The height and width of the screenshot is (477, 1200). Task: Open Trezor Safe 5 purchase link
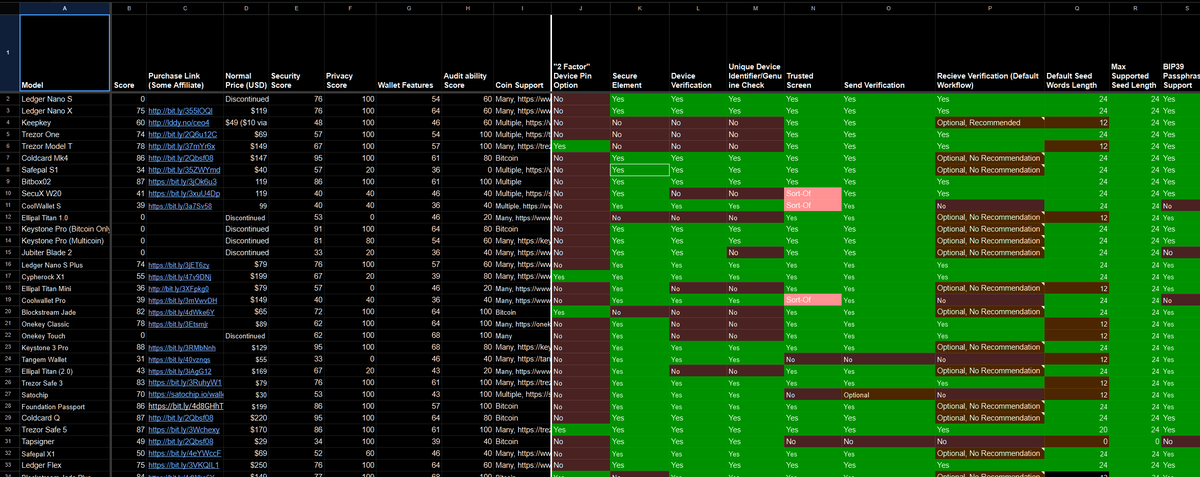coord(184,431)
